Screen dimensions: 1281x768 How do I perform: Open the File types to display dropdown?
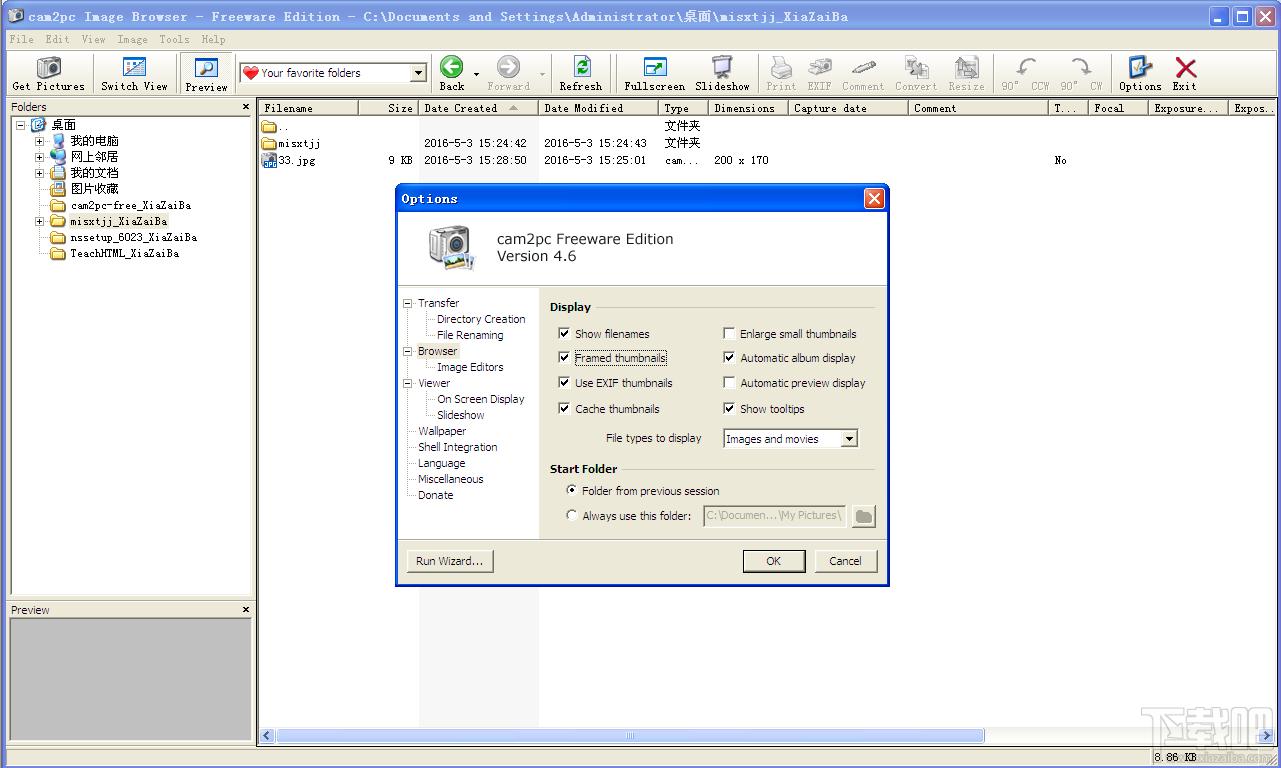(x=849, y=439)
